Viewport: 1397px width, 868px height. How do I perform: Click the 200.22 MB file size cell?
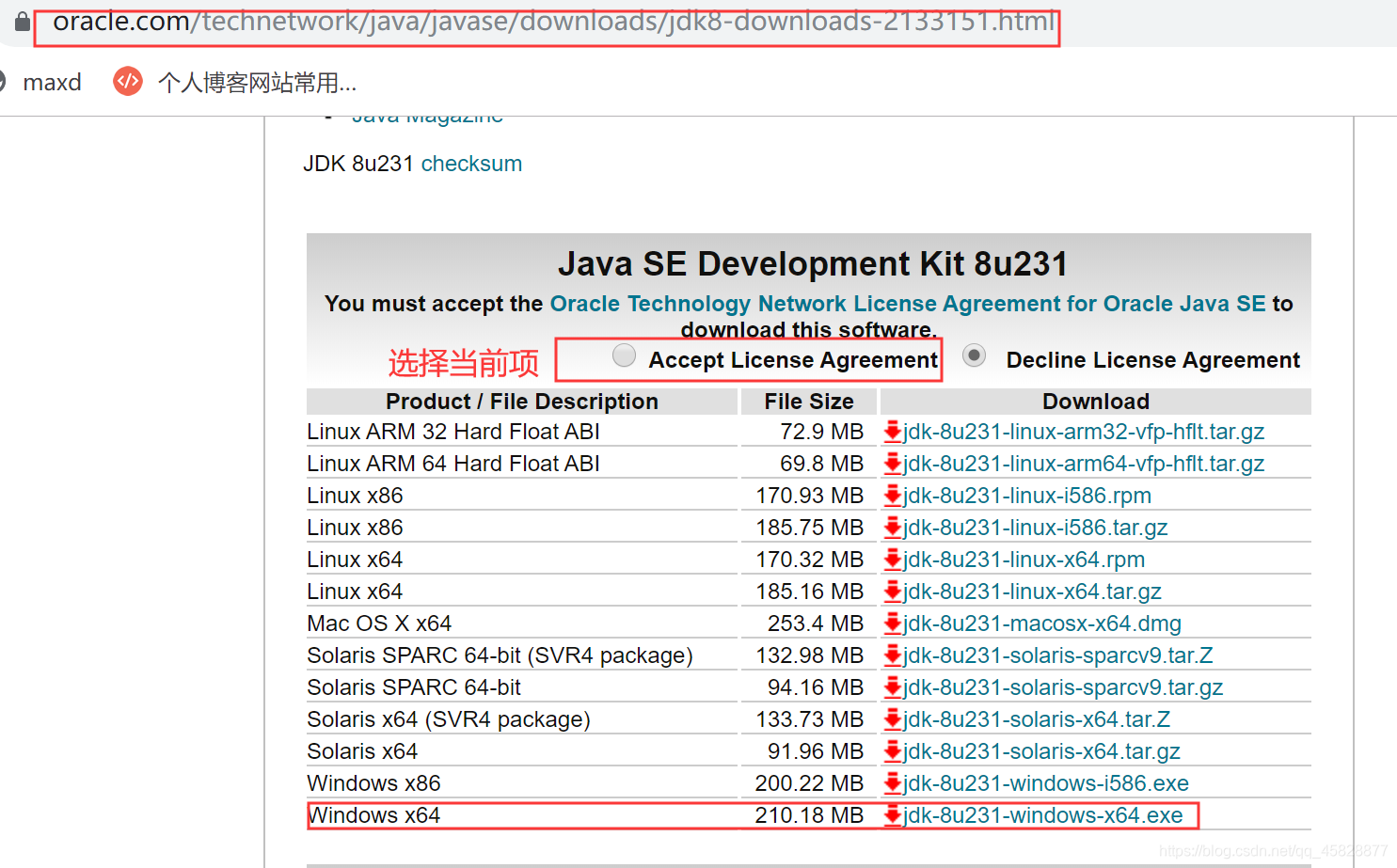(x=809, y=783)
